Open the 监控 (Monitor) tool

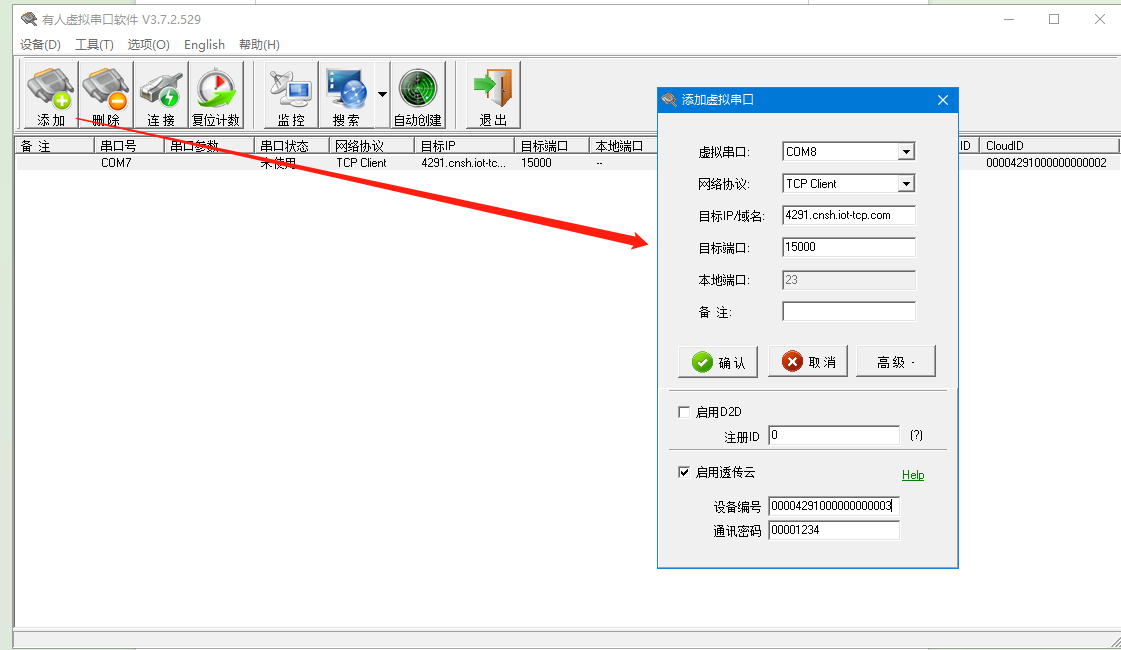291,95
